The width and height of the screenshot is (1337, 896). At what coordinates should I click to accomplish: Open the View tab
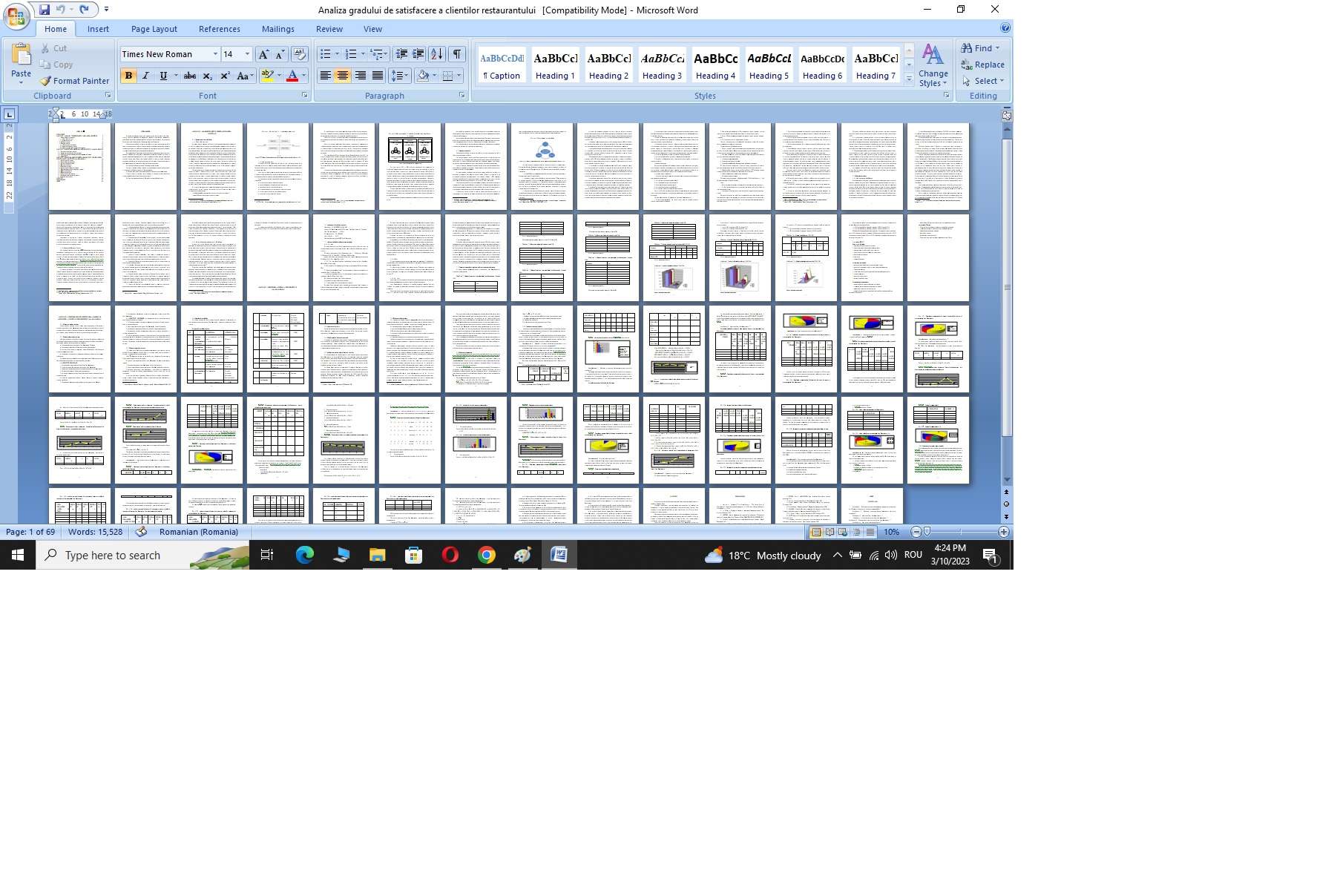(x=372, y=29)
